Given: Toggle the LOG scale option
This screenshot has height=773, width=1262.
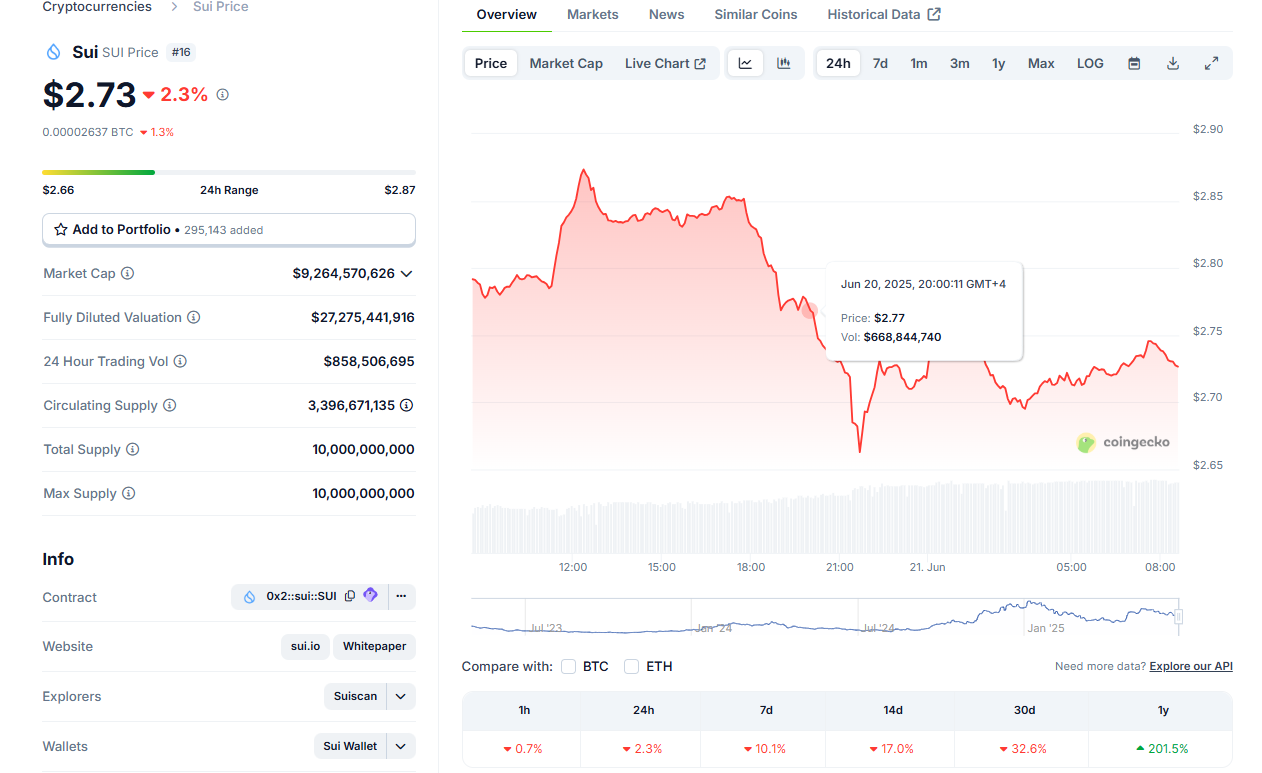Looking at the screenshot, I should point(1090,63).
